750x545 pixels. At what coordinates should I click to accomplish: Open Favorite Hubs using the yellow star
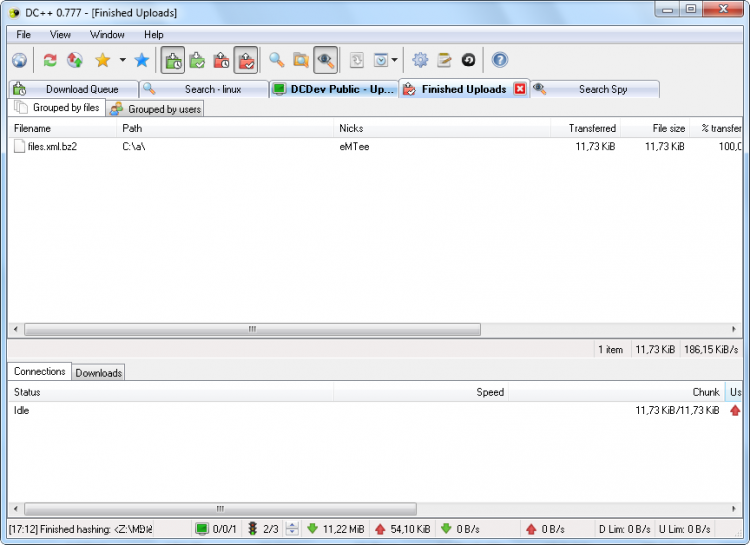[102, 60]
